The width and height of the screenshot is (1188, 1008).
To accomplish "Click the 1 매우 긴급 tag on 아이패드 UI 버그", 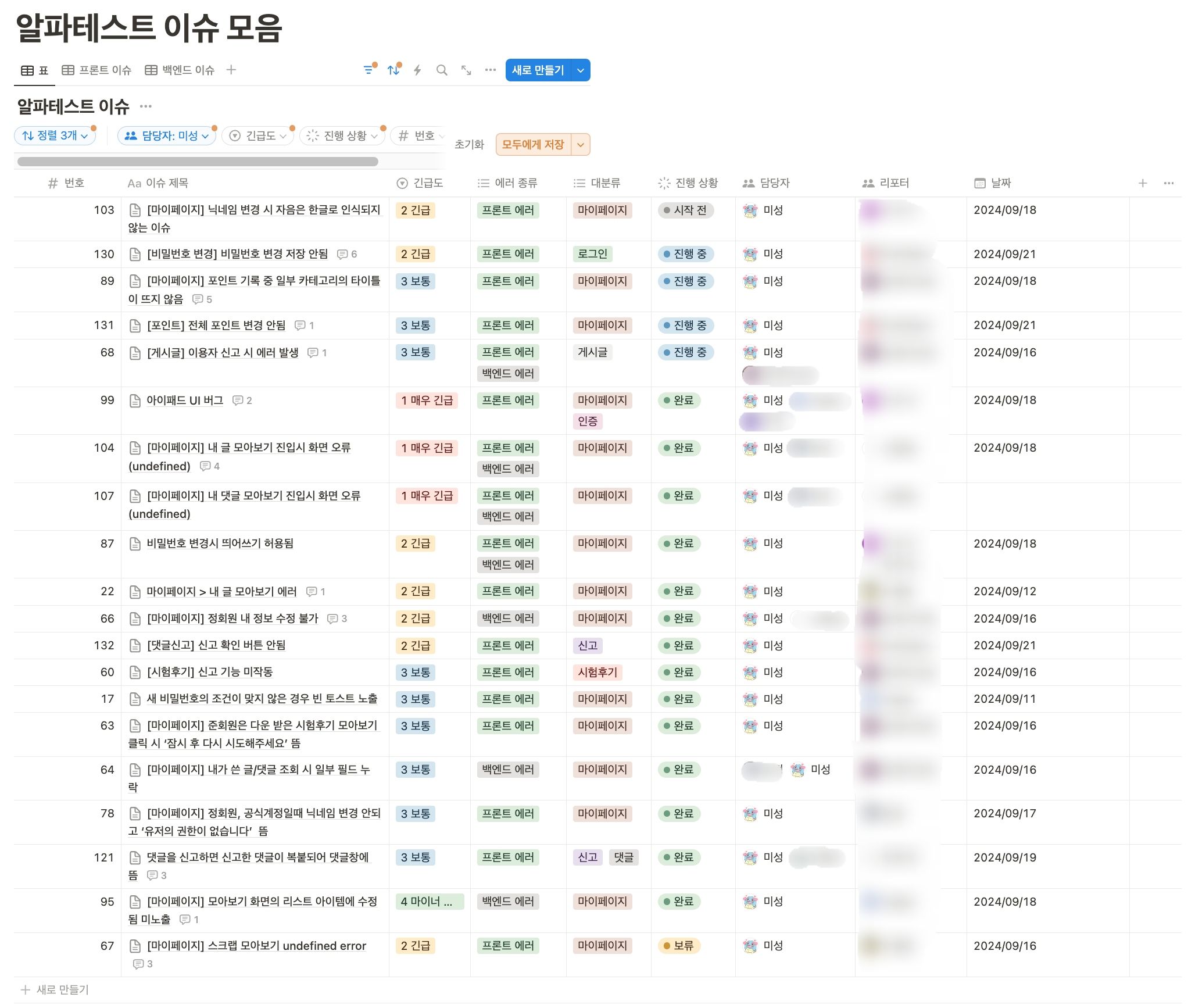I will 427,401.
